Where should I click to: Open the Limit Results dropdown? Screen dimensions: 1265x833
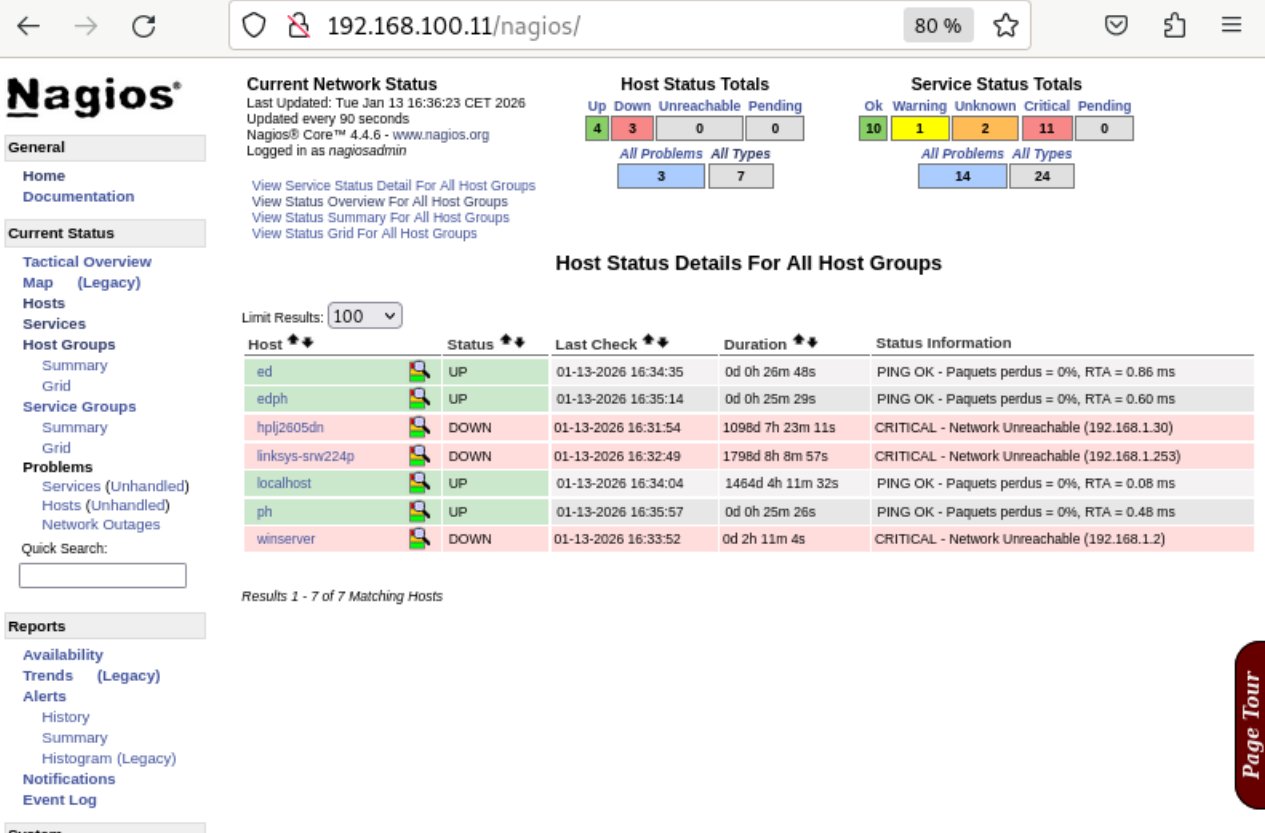pos(364,314)
